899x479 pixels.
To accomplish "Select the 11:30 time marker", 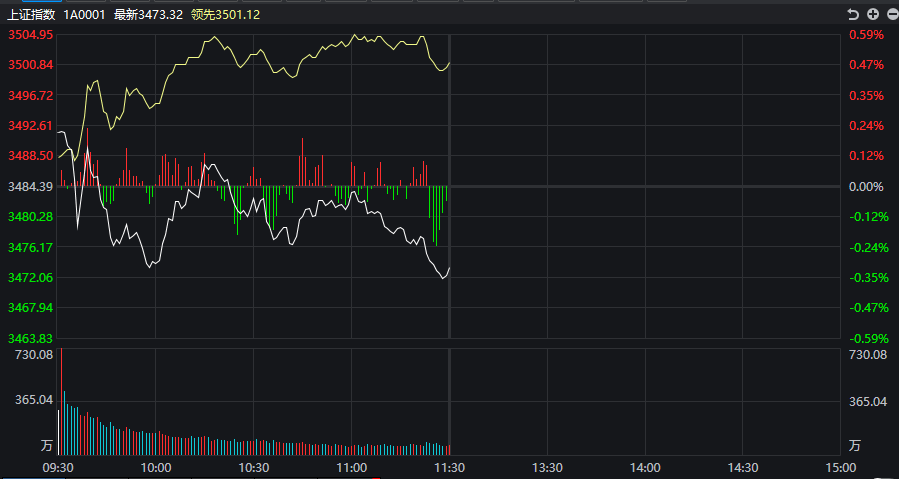I will coord(450,467).
